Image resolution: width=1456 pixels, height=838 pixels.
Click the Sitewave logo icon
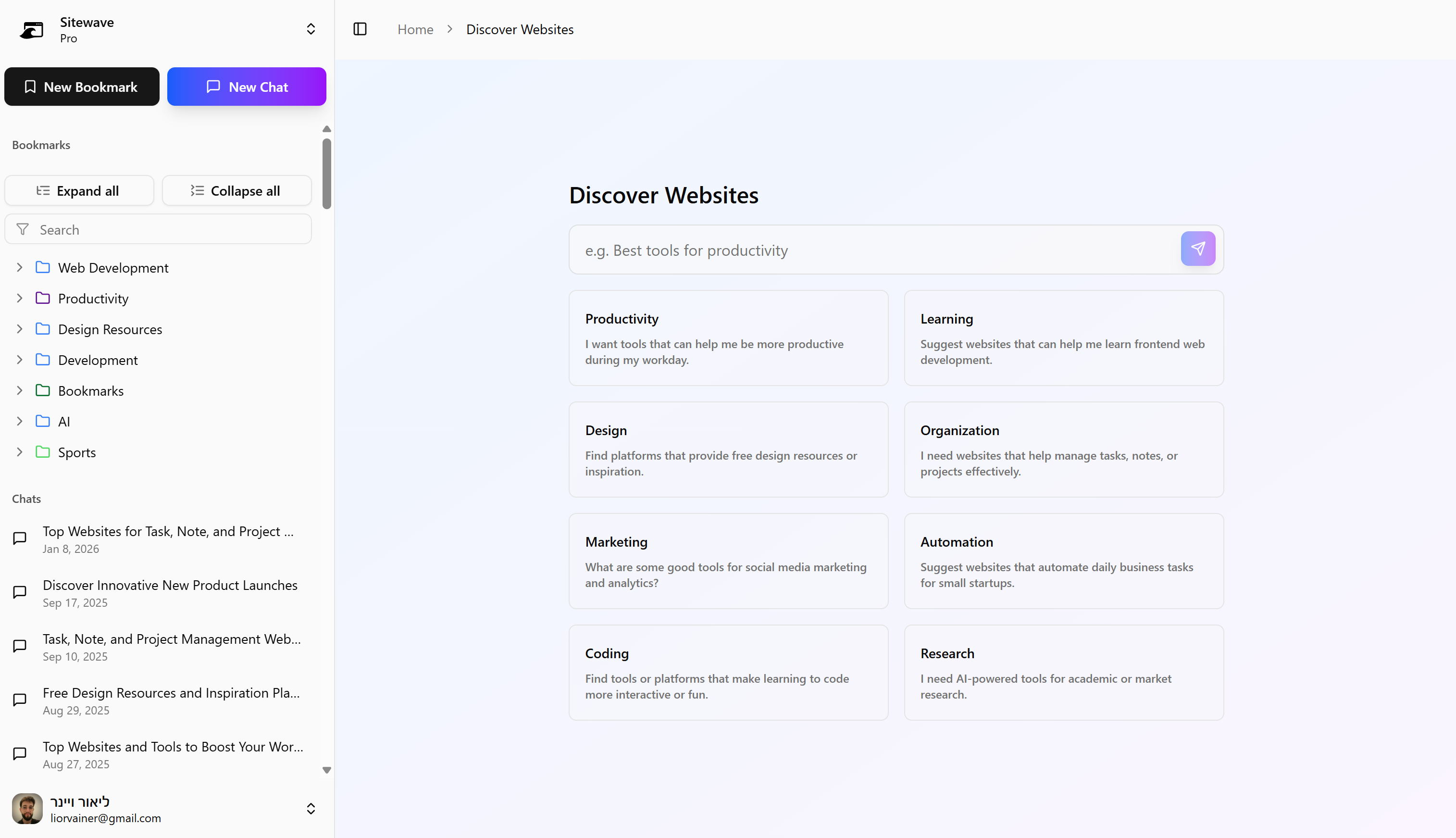(x=32, y=29)
